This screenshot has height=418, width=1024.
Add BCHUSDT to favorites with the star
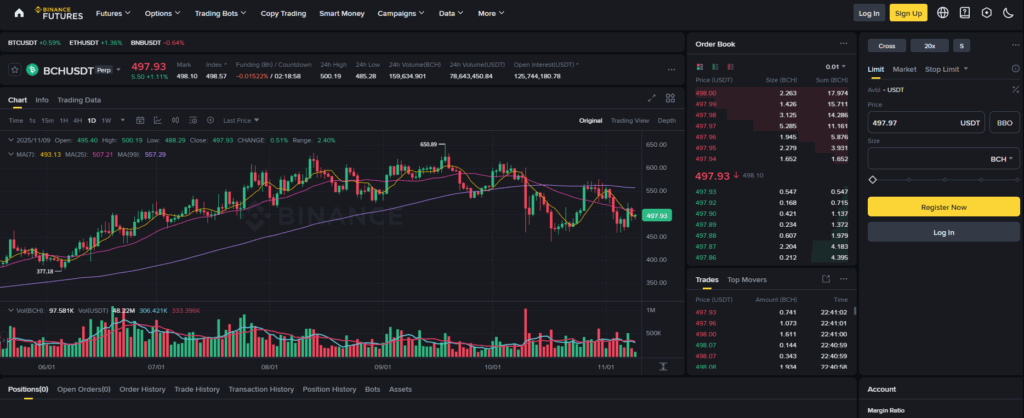[x=15, y=70]
